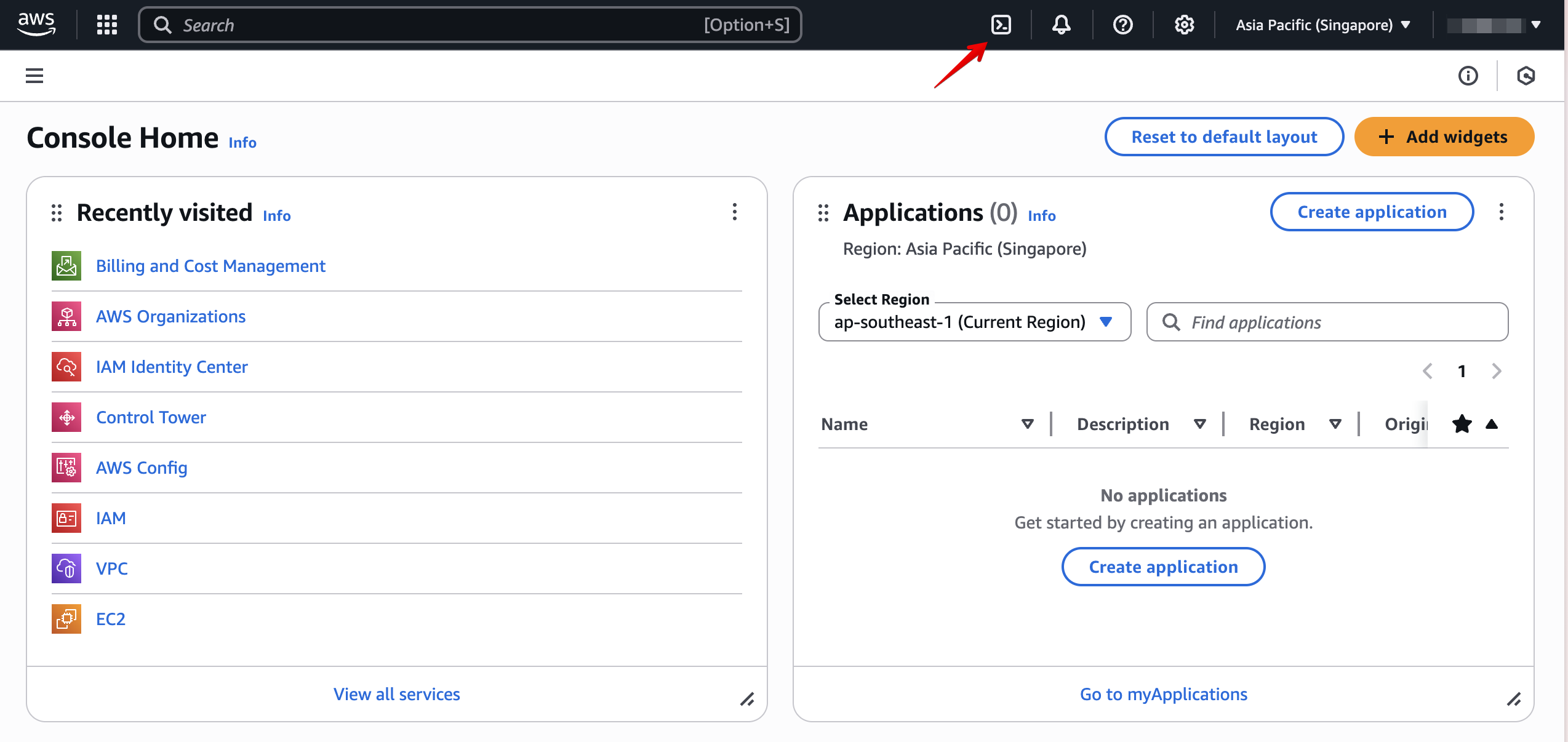Screen dimensions: 1568x742
Task: Click the Add widgets orange button
Action: point(1443,137)
